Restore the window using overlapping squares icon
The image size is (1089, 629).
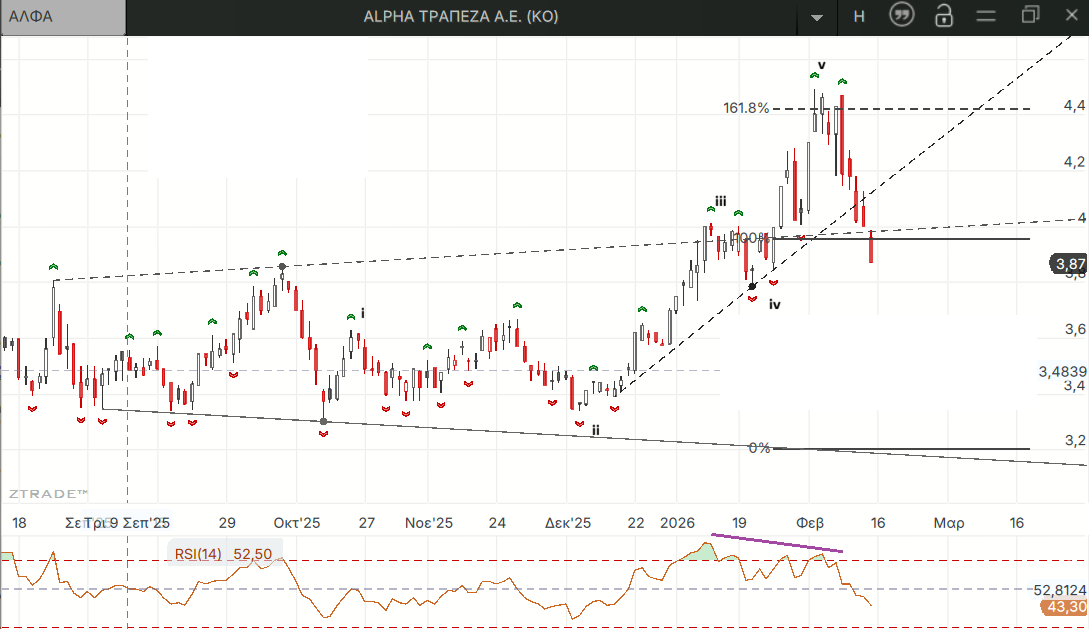[x=1031, y=15]
